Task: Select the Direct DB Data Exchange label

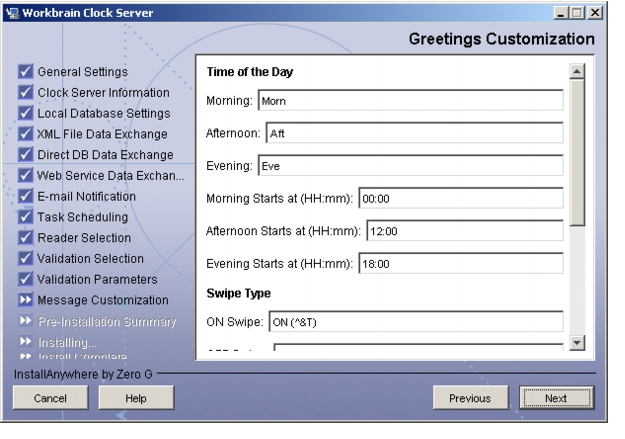Action: point(105,155)
